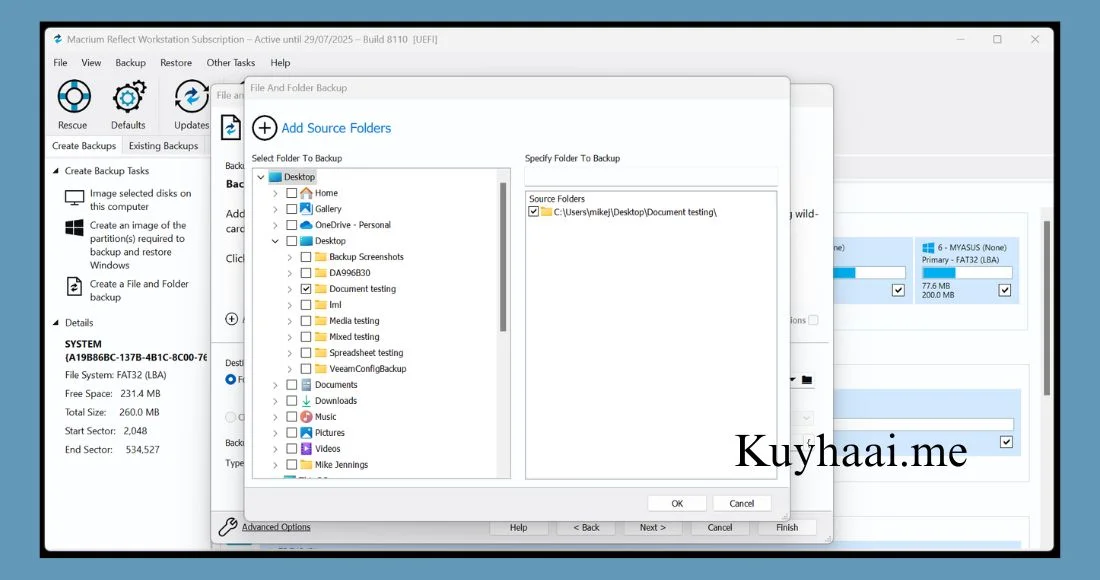Viewport: 1100px width, 580px height.
Task: Click the Home folder icon in tree
Action: 306,193
